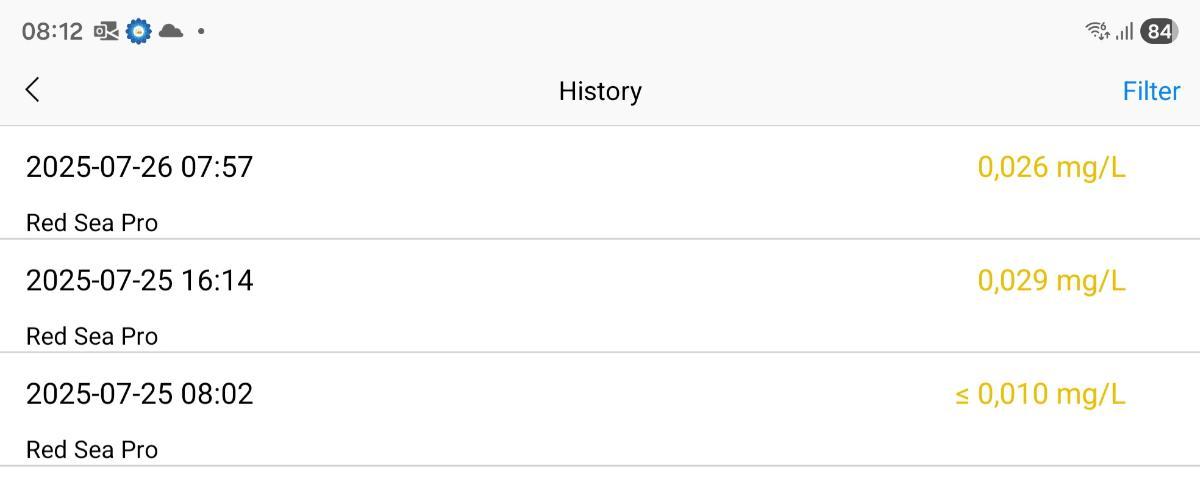The height and width of the screenshot is (490, 1200).
Task: Tap Red Sea Pro label under 07:57
Action: coord(92,223)
